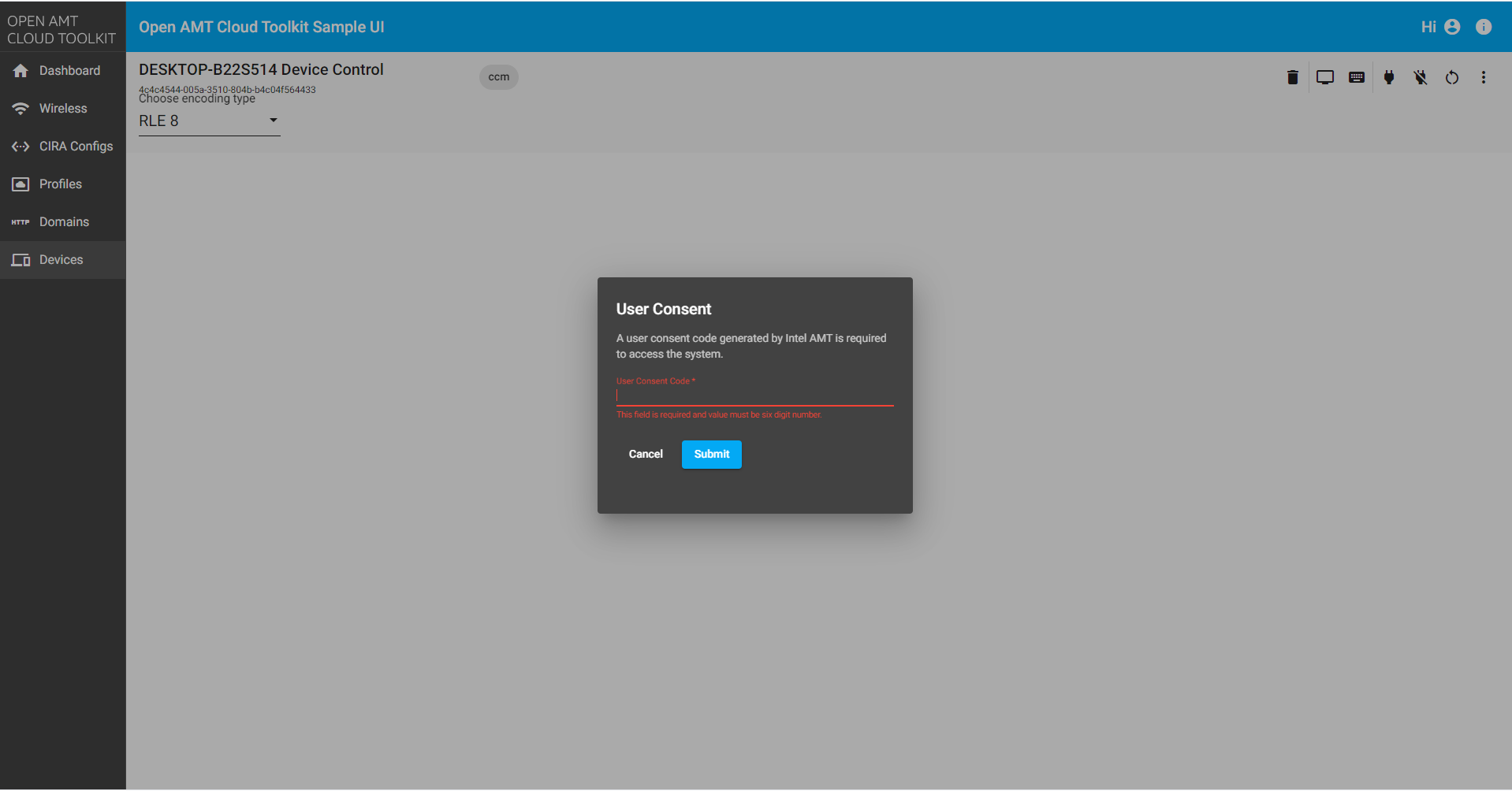Screen dimensions: 1512x791
Task: Click the device GUID text
Action: pos(227,89)
